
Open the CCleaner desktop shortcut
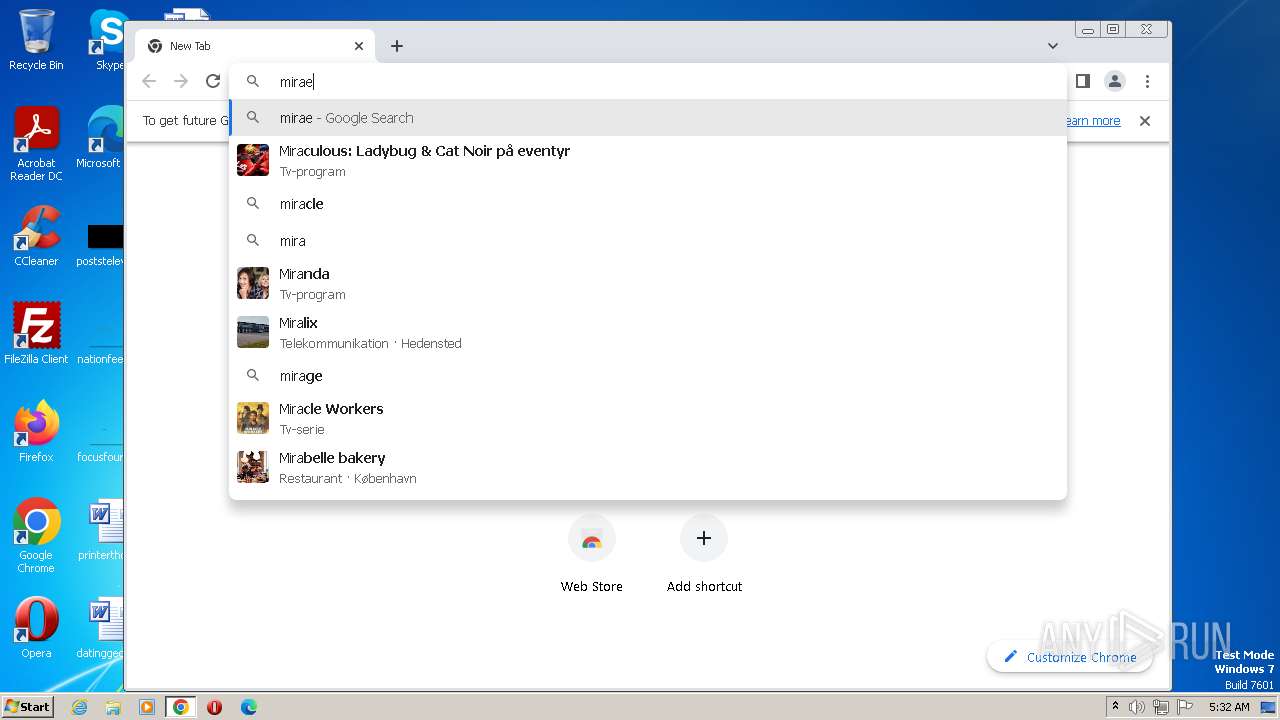tap(36, 236)
